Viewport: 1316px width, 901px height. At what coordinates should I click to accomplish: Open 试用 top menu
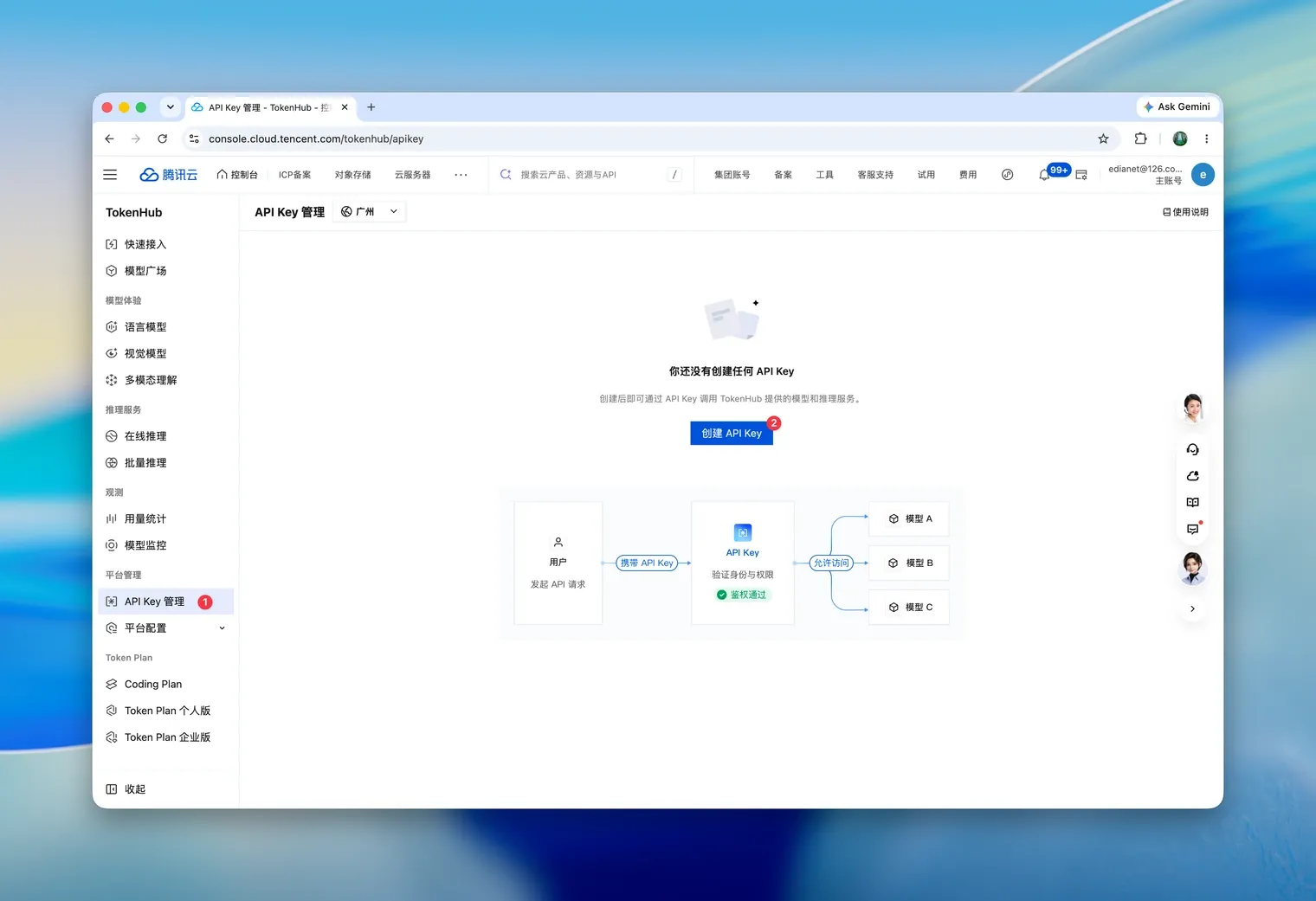tap(926, 175)
